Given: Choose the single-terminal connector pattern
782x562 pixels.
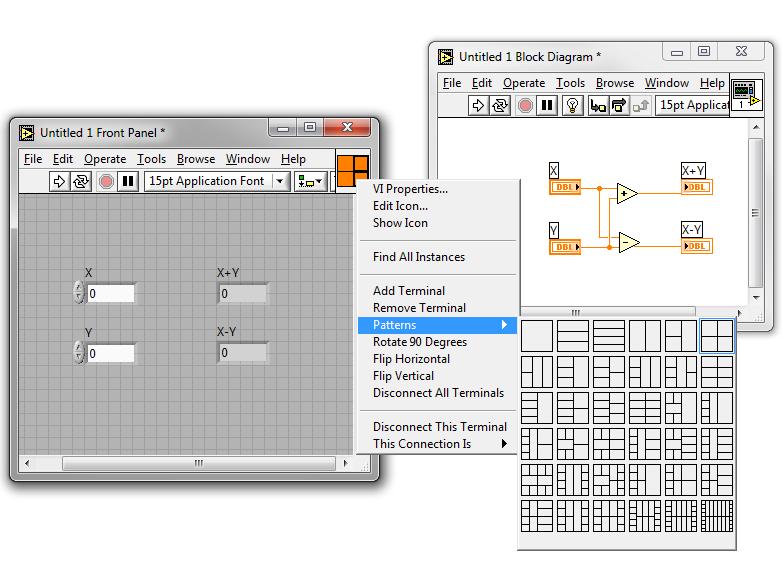Looking at the screenshot, I should (537, 336).
